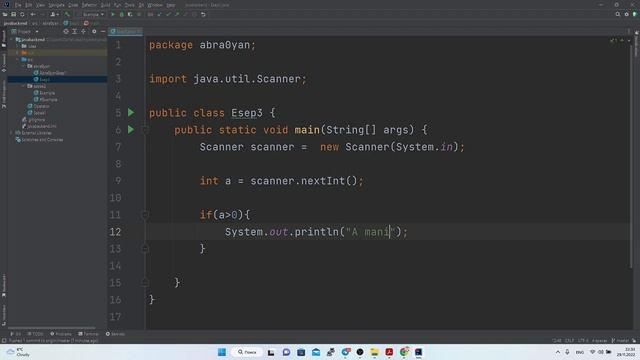Click Expand All in Project panel
640x360 pixels.
[x=75, y=31]
